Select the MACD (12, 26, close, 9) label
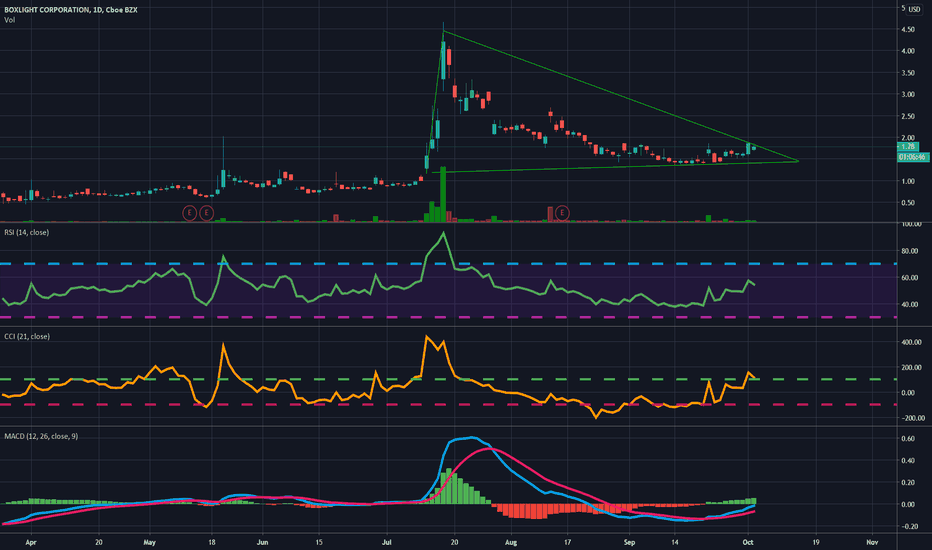Image resolution: width=932 pixels, height=550 pixels. coord(41,436)
